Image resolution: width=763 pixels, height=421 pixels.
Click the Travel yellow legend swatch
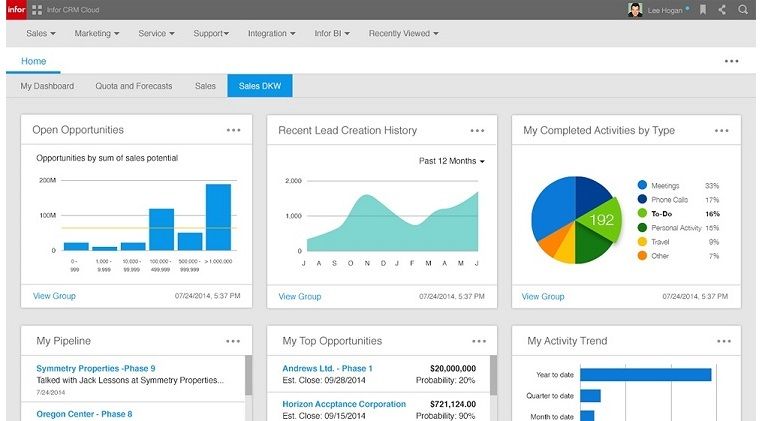pos(642,241)
